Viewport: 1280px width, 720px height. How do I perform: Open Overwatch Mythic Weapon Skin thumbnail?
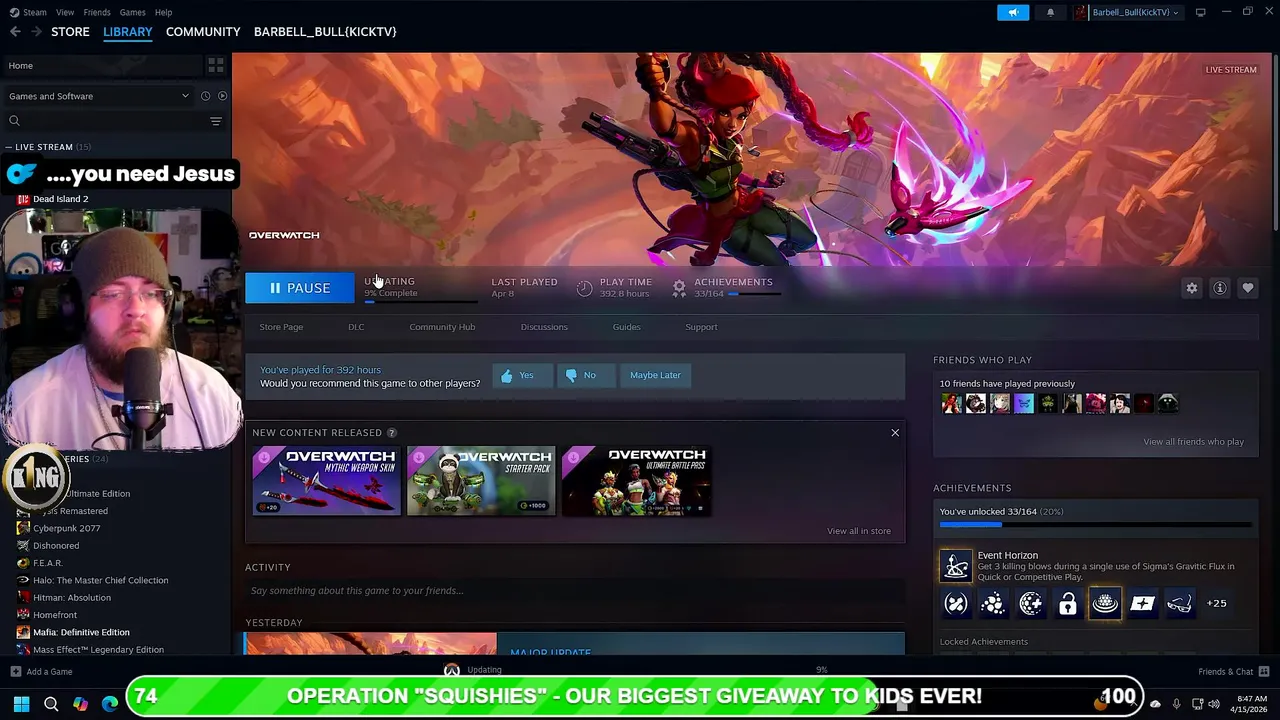(x=326, y=481)
